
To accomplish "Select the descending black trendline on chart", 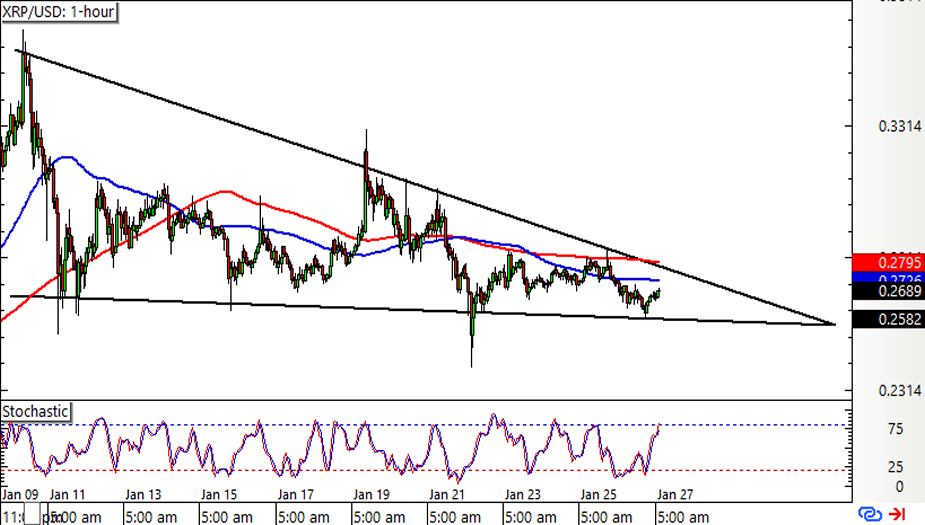I will coord(425,187).
